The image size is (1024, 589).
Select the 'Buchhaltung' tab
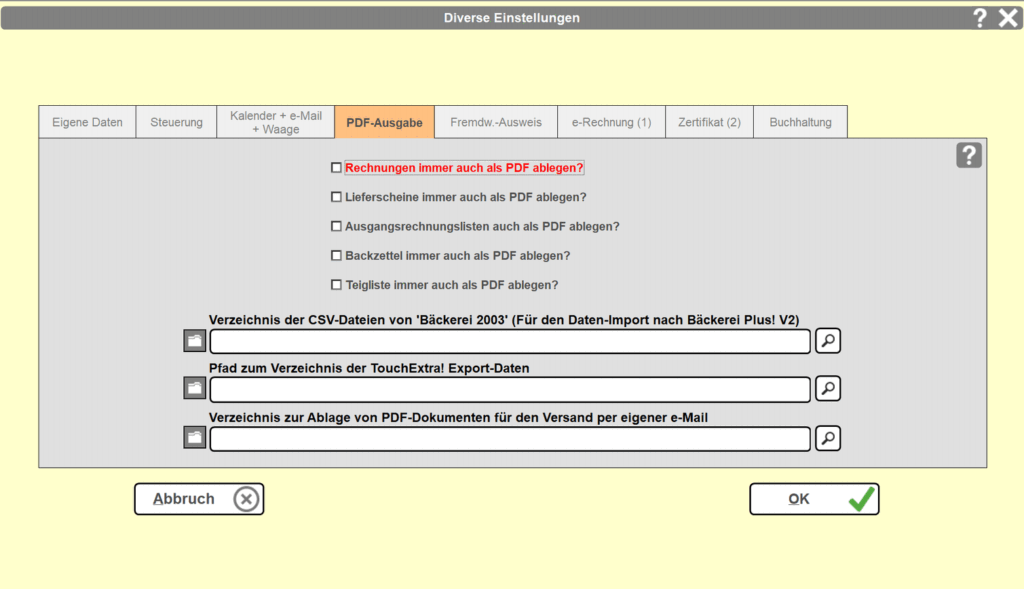point(800,122)
